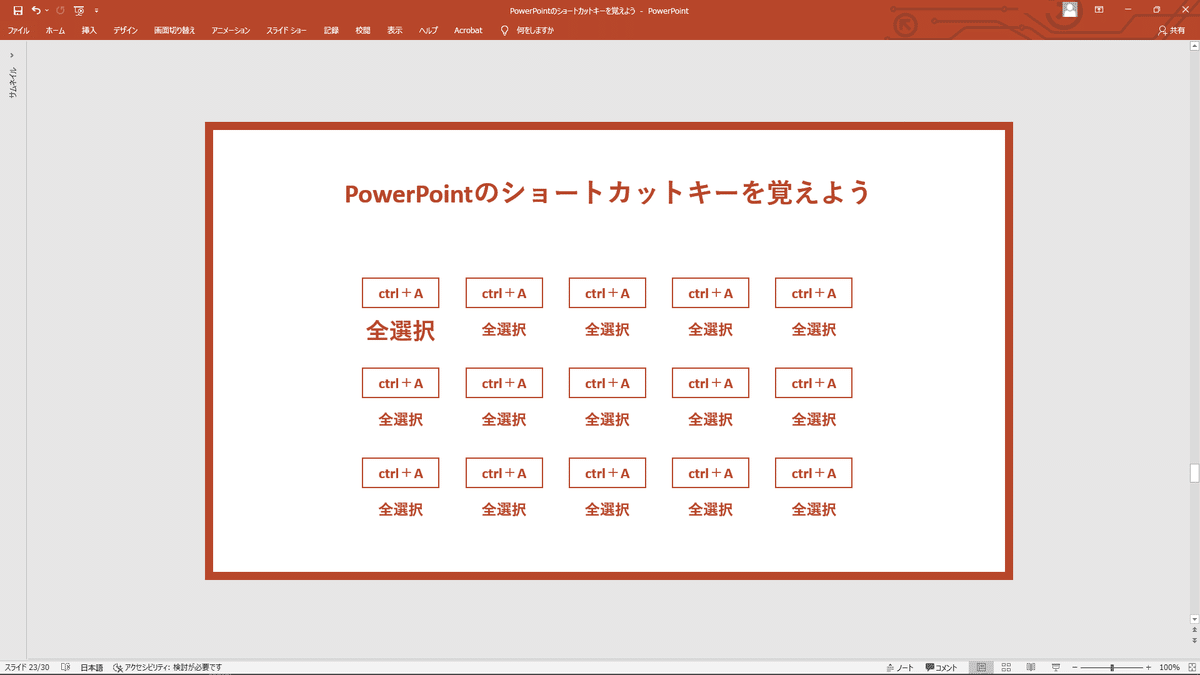Viewport: 1200px width, 675px height.
Task: Click the スライド 23/30 status indicator
Action: (x=27, y=667)
